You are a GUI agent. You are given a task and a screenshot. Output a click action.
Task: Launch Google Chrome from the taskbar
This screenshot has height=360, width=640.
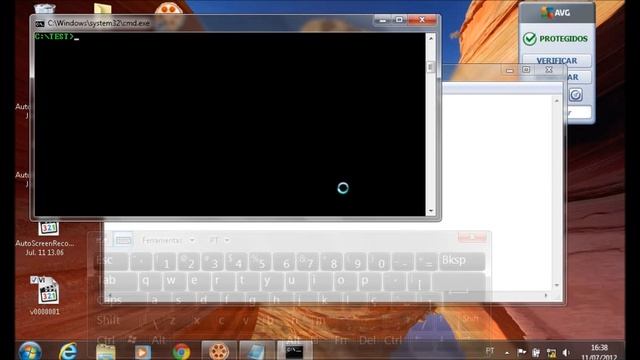coord(181,352)
